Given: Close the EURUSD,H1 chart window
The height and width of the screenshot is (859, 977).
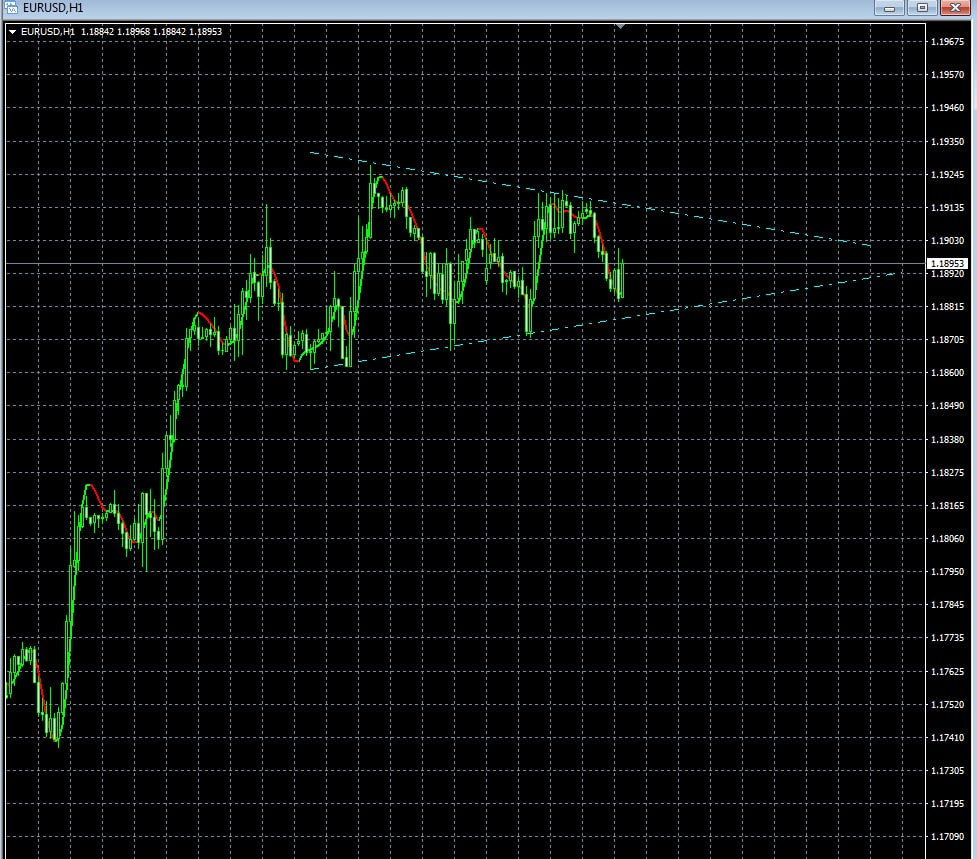Looking at the screenshot, I should (x=955, y=7).
